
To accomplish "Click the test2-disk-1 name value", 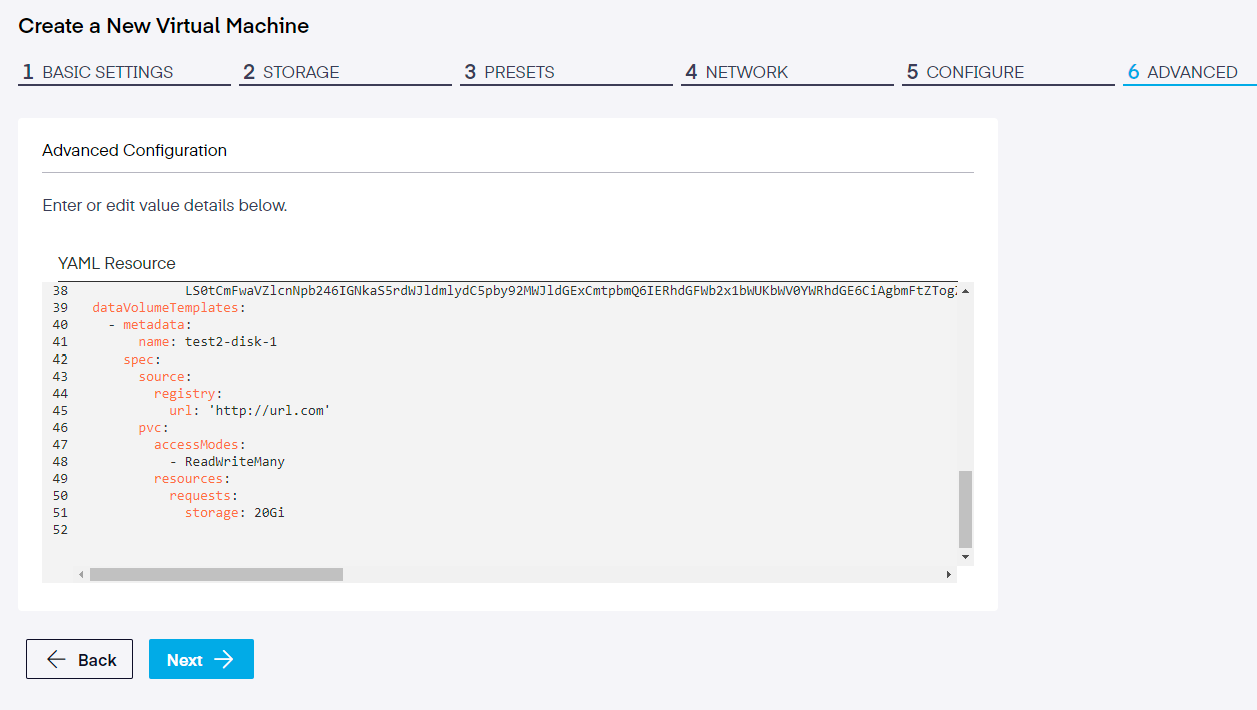I will point(230,342).
